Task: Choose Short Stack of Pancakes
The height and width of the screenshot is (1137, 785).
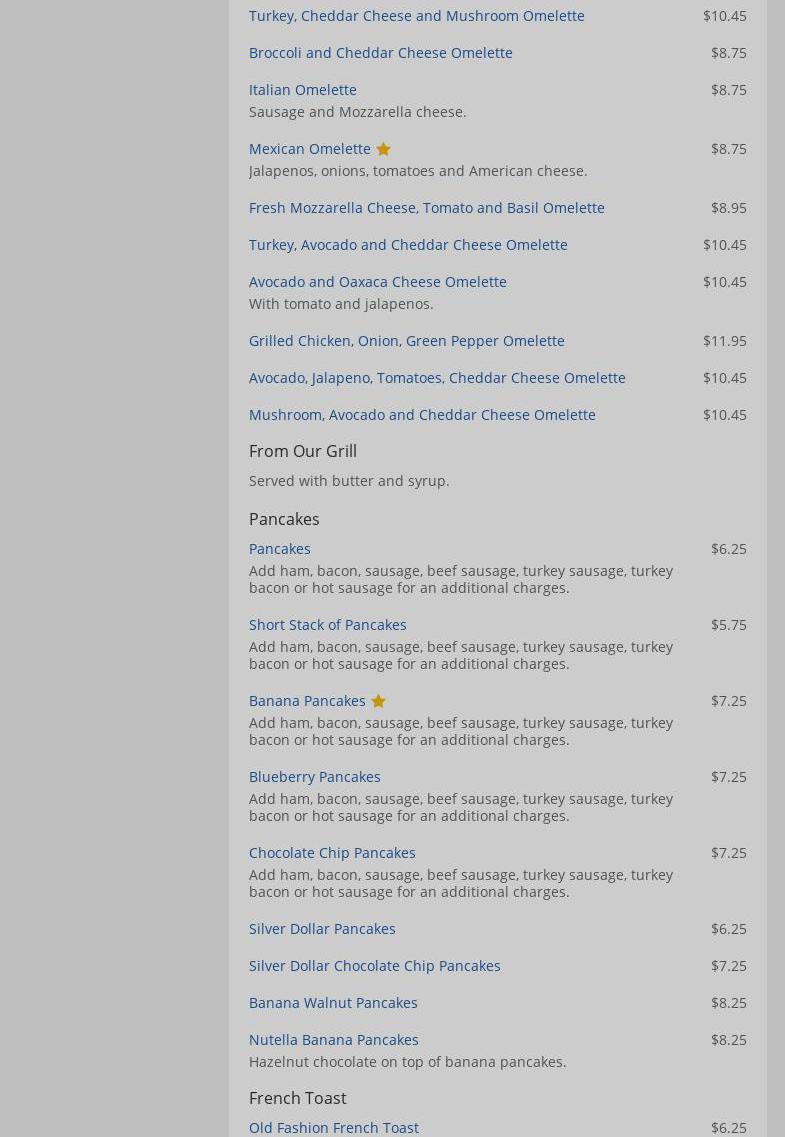Action: coord(327,625)
